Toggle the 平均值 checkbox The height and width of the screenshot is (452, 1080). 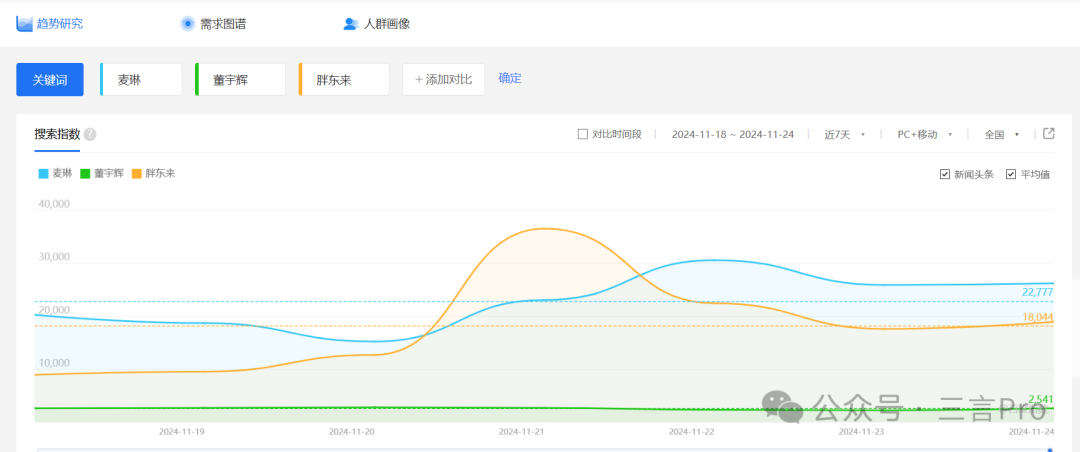[x=1010, y=174]
